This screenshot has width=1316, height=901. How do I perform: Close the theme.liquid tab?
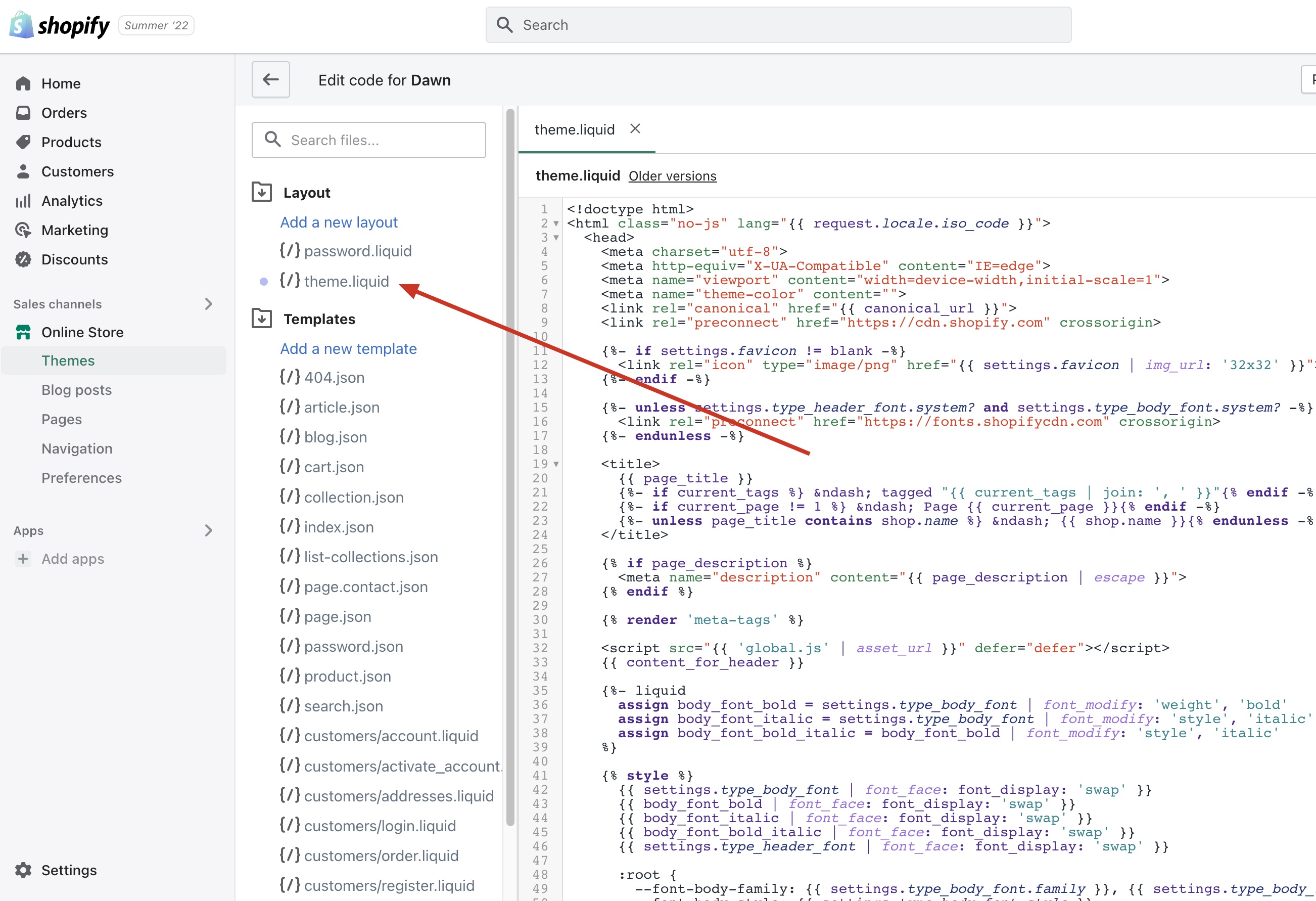[635, 128]
